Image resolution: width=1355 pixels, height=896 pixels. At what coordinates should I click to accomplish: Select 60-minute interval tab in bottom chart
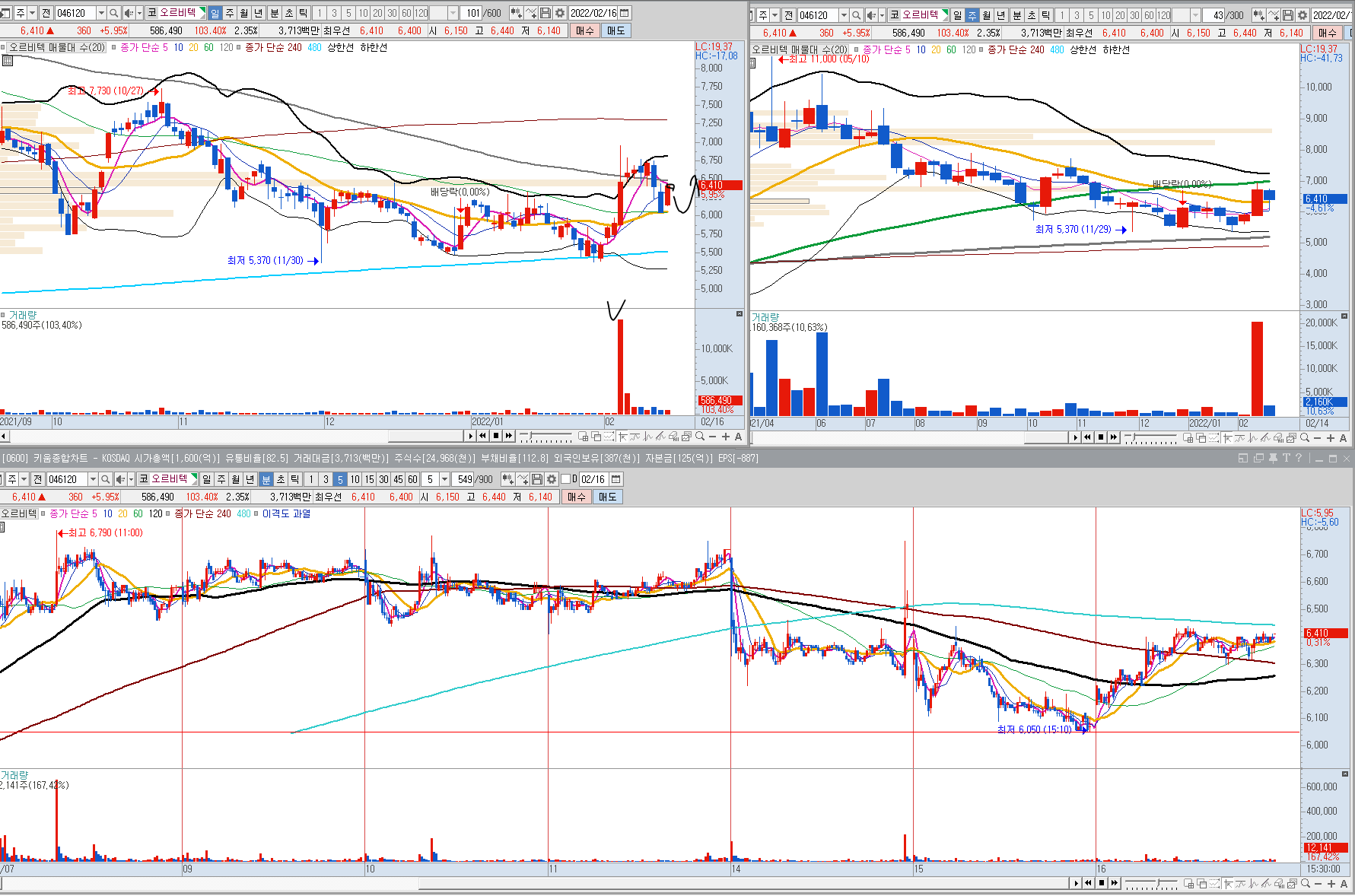click(412, 479)
